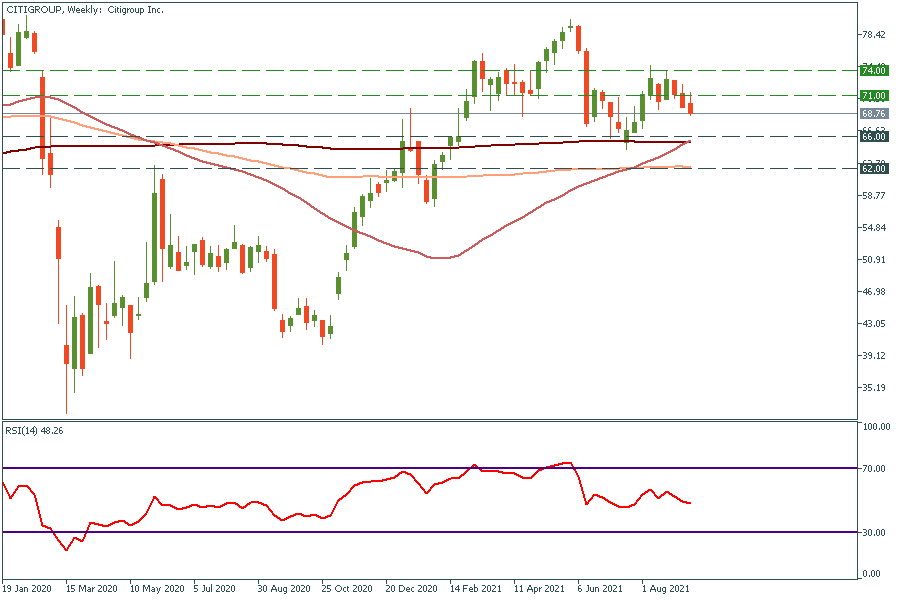The height and width of the screenshot is (600, 900).
Task: Click the RSI 30.00 level label
Action: (x=876, y=532)
